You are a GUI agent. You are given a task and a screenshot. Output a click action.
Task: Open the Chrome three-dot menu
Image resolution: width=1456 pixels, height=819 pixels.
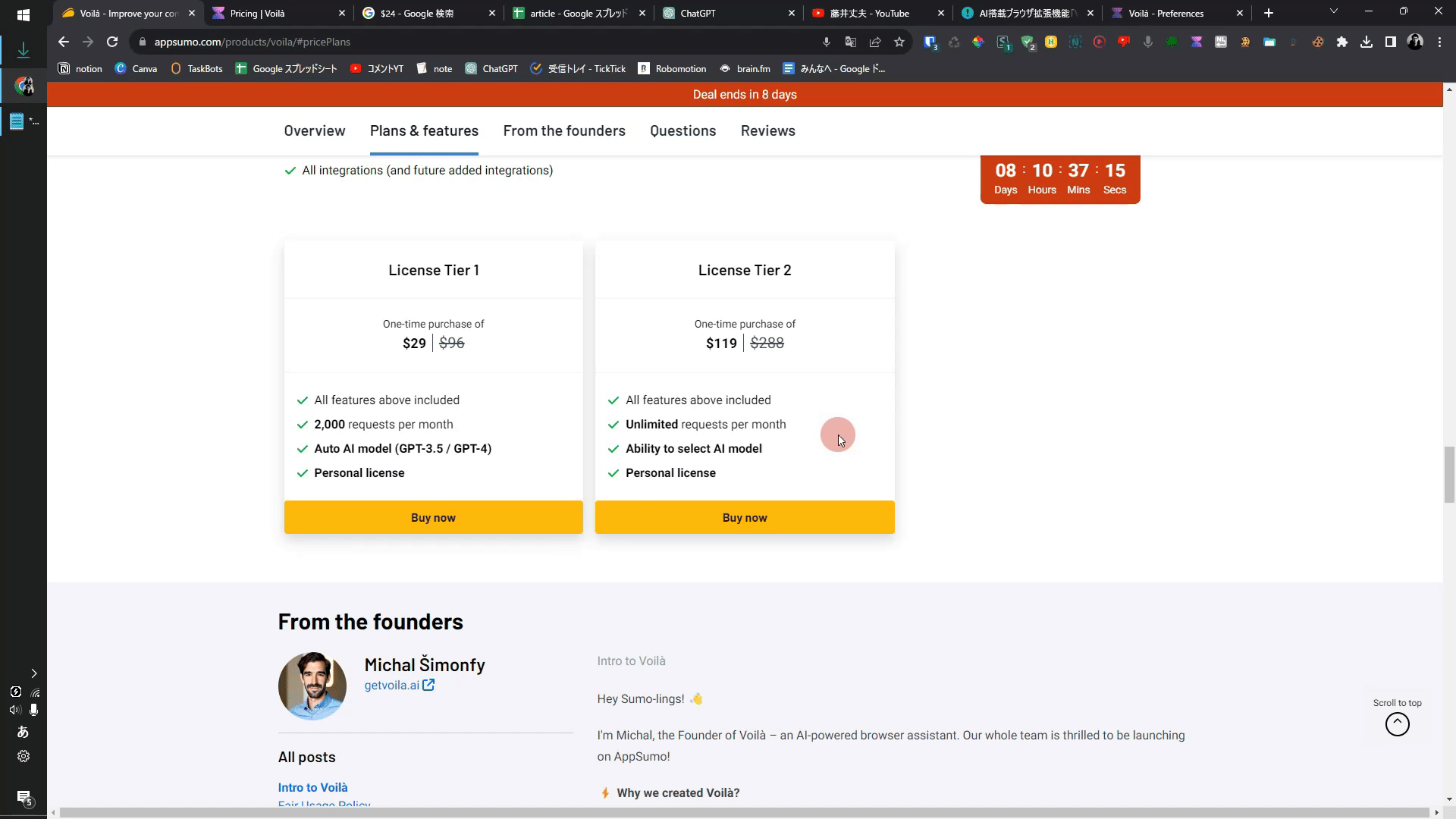click(1439, 42)
